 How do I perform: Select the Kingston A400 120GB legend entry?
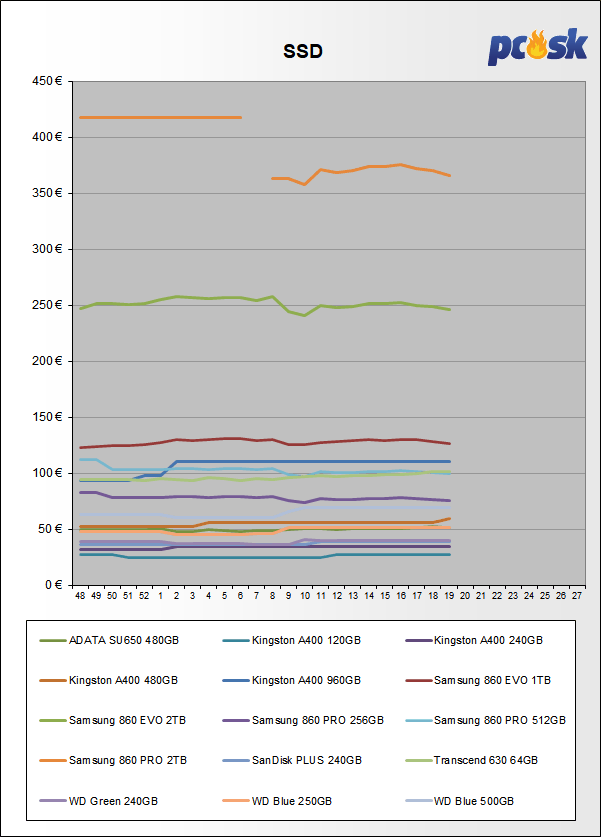tap(292, 640)
